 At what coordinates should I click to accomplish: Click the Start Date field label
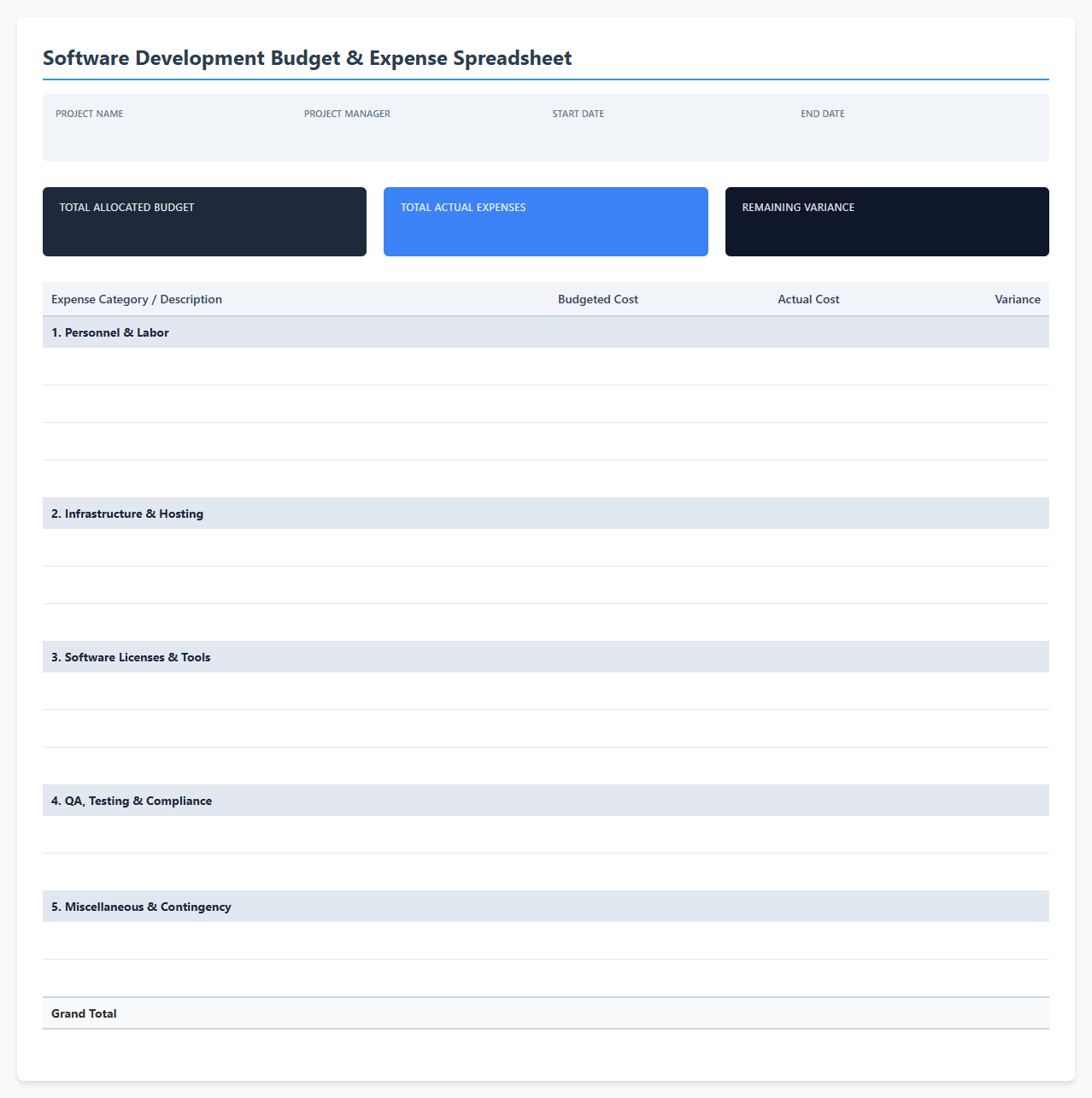(x=578, y=114)
